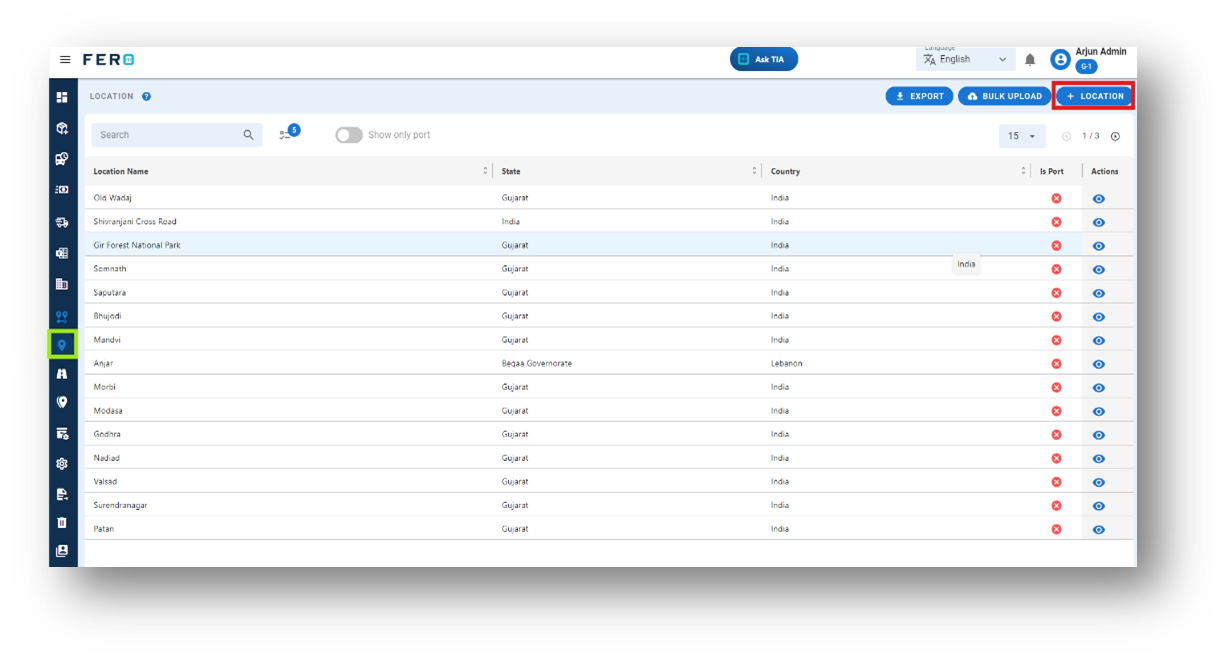
Task: View Godhra location using its eye icon
Action: pyautogui.click(x=1099, y=435)
